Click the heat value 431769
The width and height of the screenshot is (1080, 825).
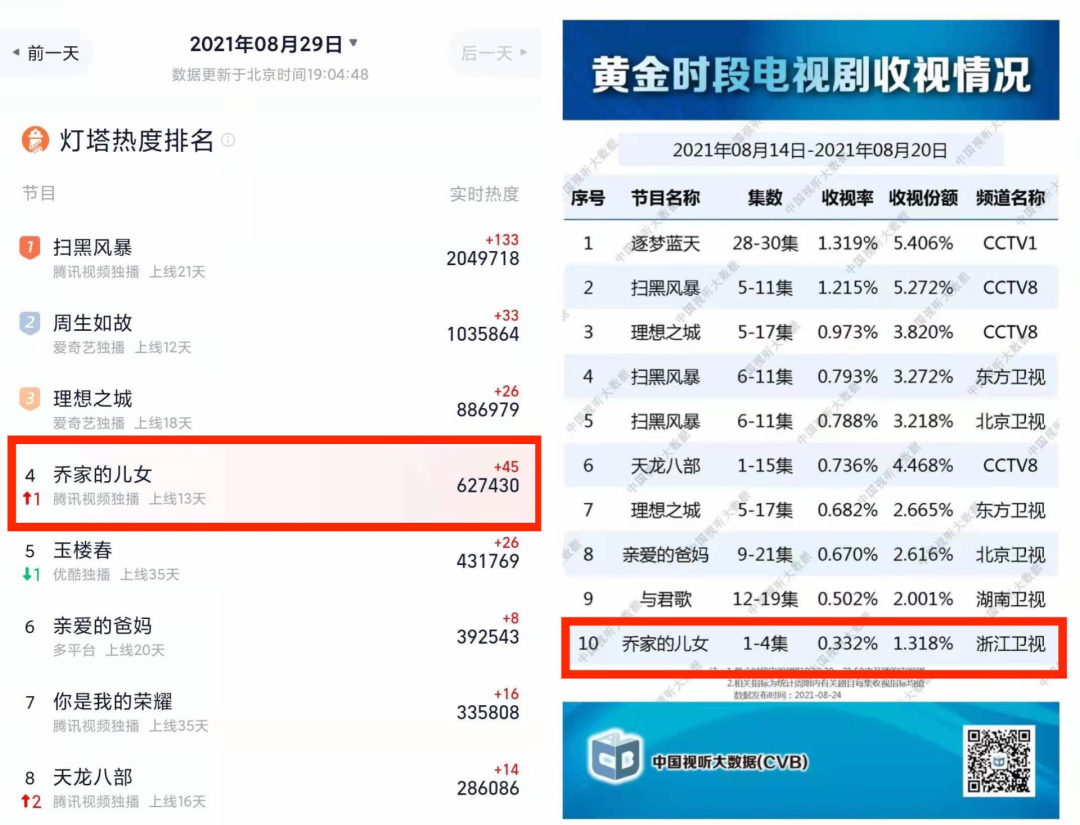(488, 562)
